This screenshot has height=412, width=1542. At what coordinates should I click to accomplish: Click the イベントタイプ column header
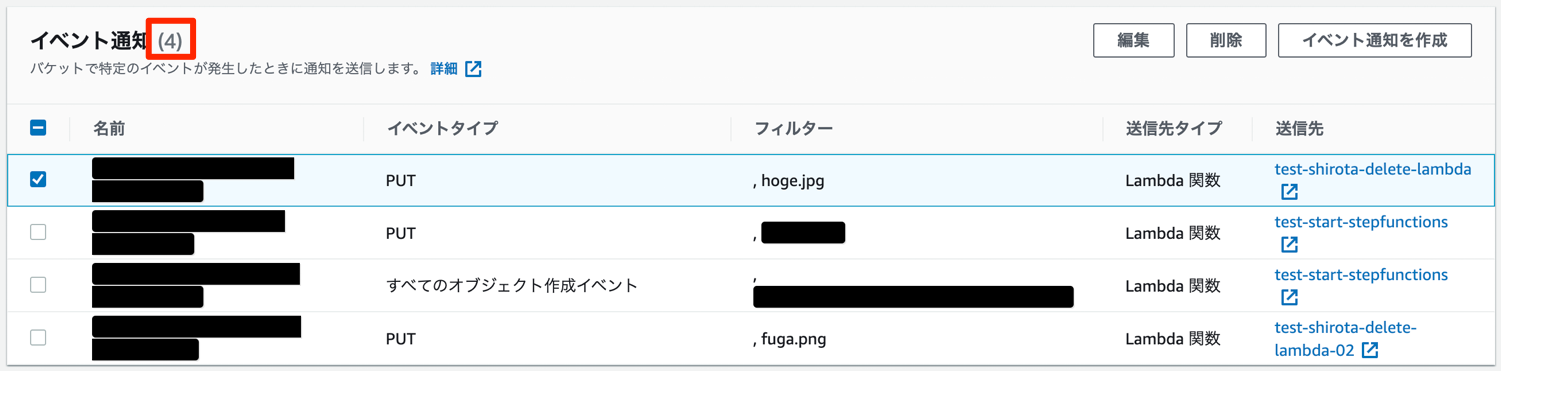tap(441, 128)
